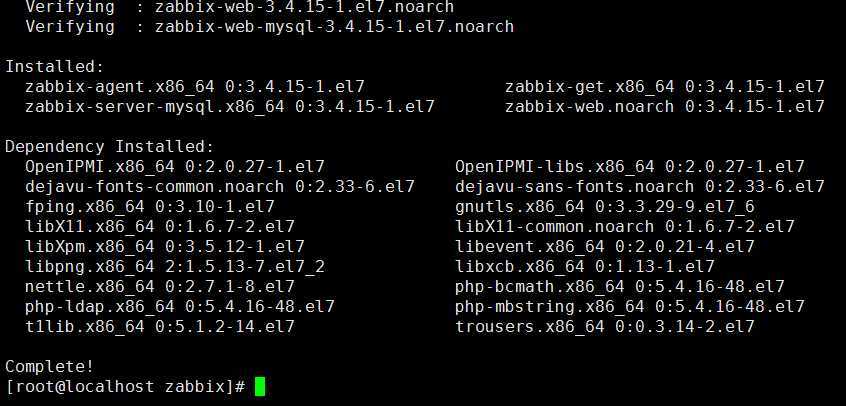Select the zabbix-get.x86_64 package entry
This screenshot has height=406, width=846.
point(665,86)
